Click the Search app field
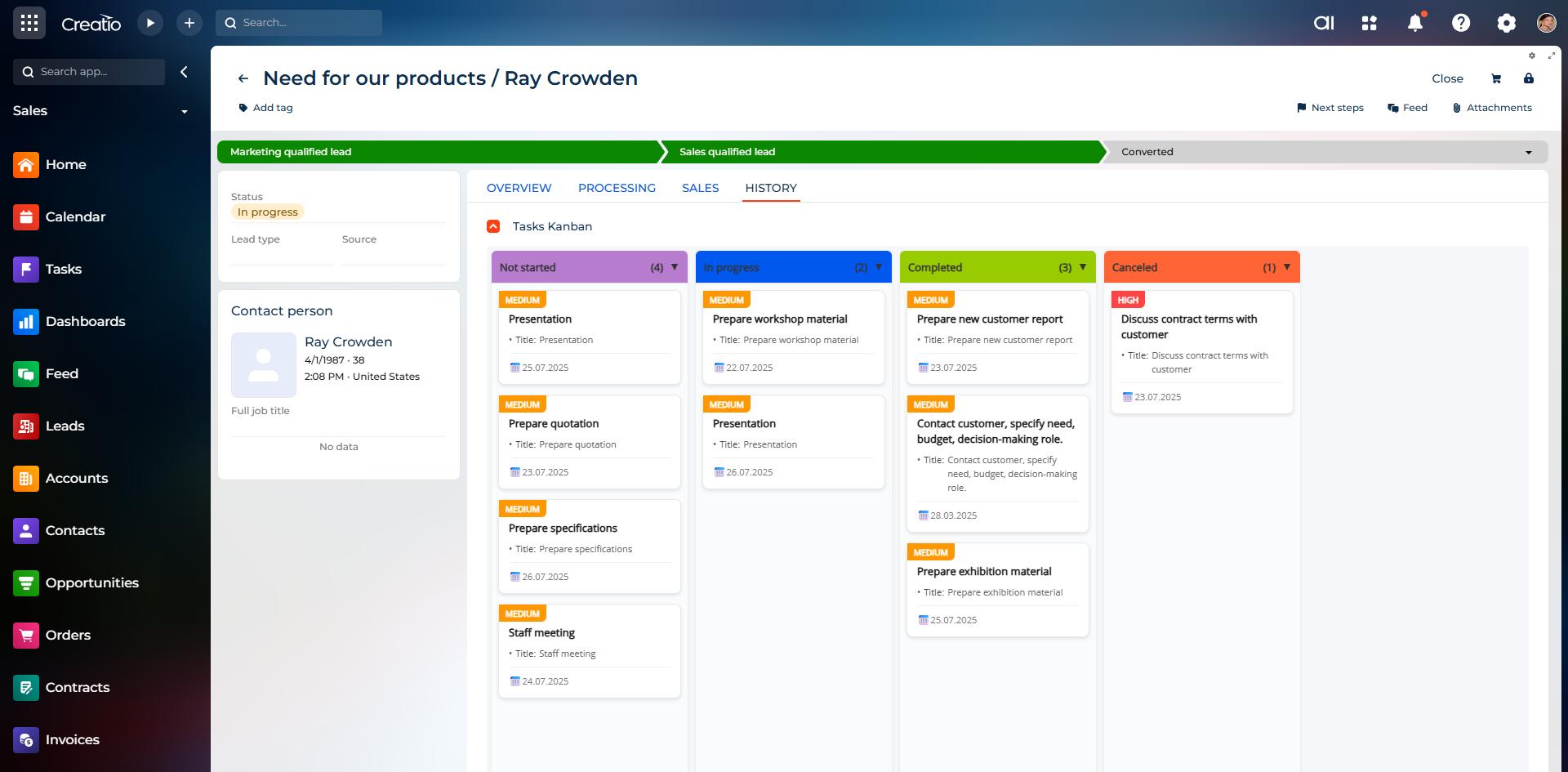This screenshot has height=772, width=1568. (89, 72)
